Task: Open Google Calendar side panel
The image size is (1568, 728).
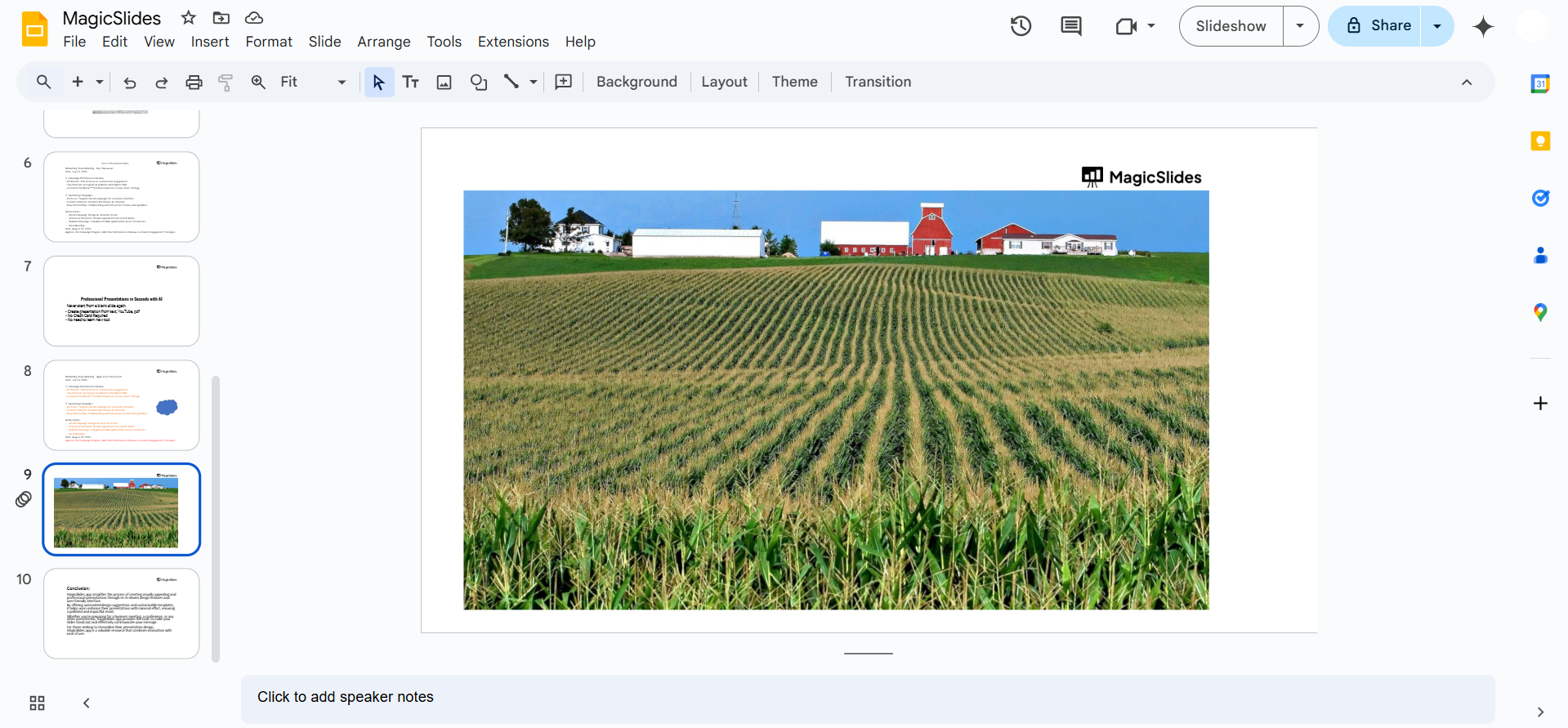Action: (x=1540, y=83)
